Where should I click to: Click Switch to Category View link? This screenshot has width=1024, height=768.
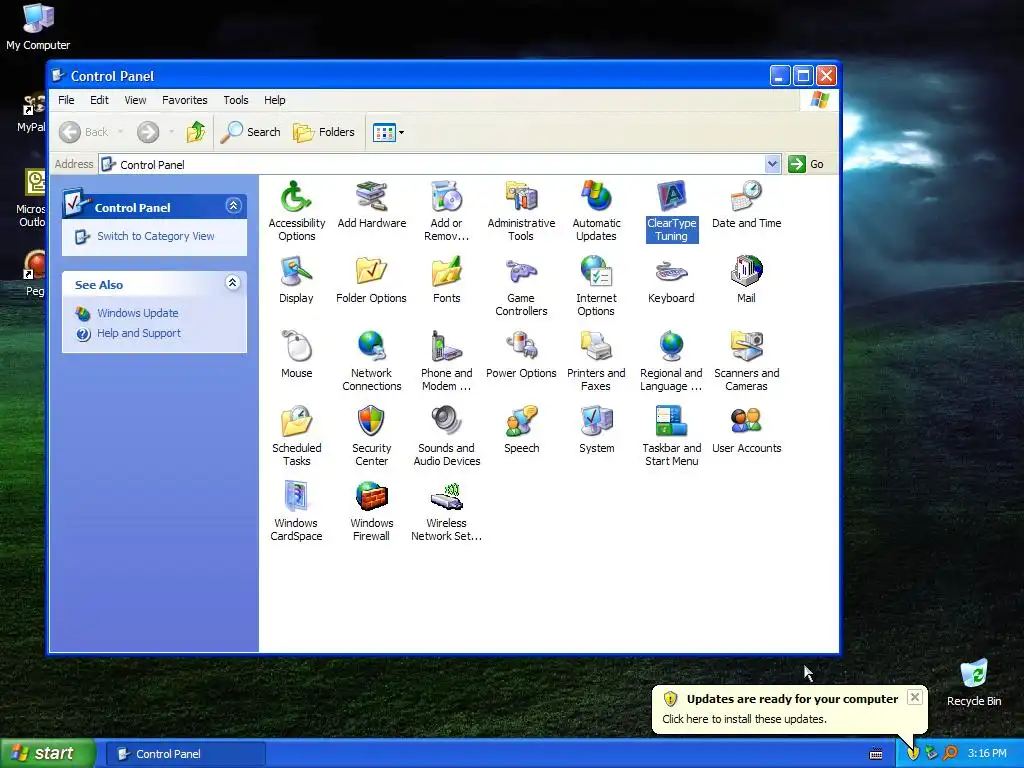pyautogui.click(x=155, y=236)
